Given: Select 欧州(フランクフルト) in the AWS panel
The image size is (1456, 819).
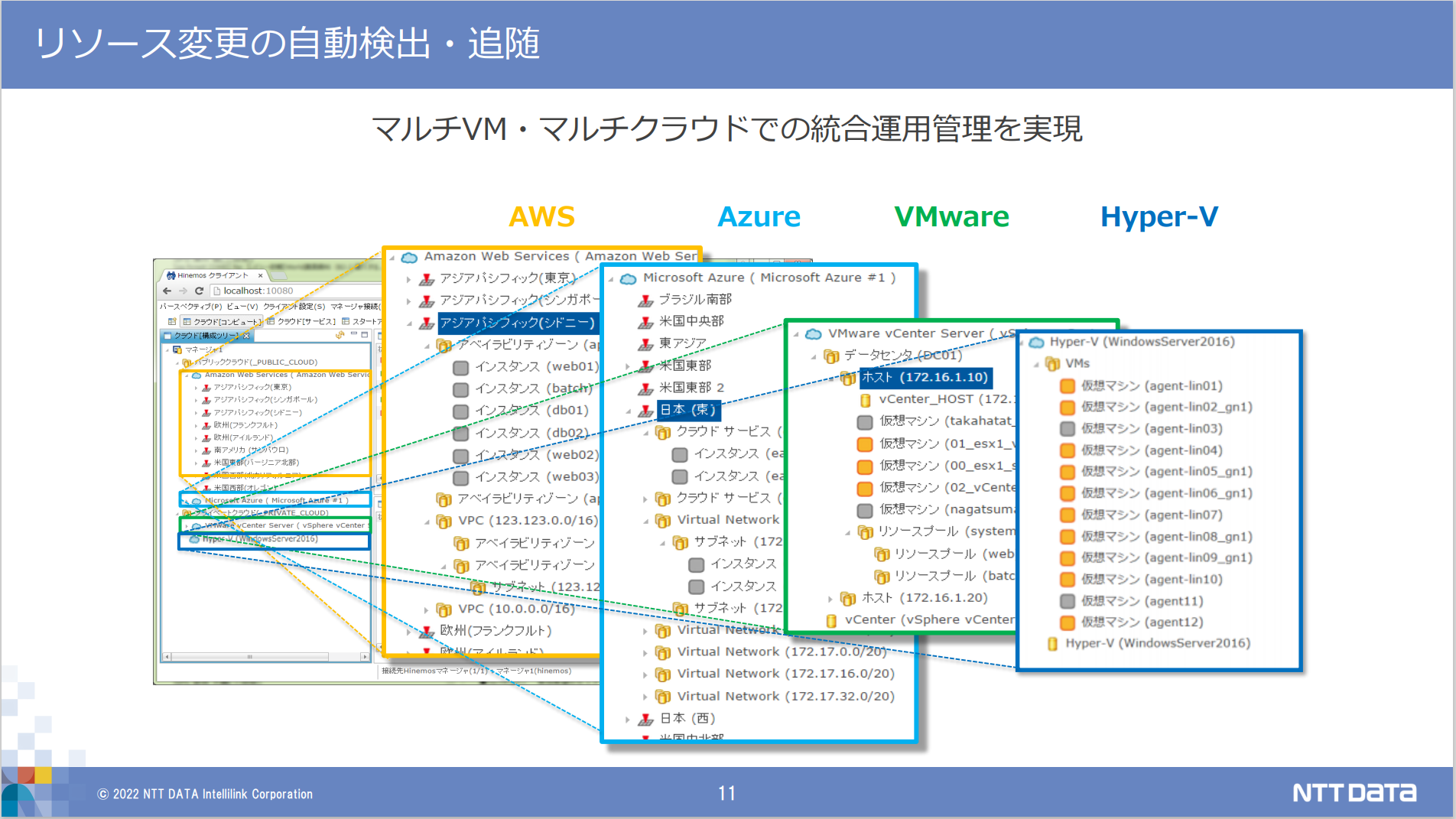Looking at the screenshot, I should click(496, 631).
